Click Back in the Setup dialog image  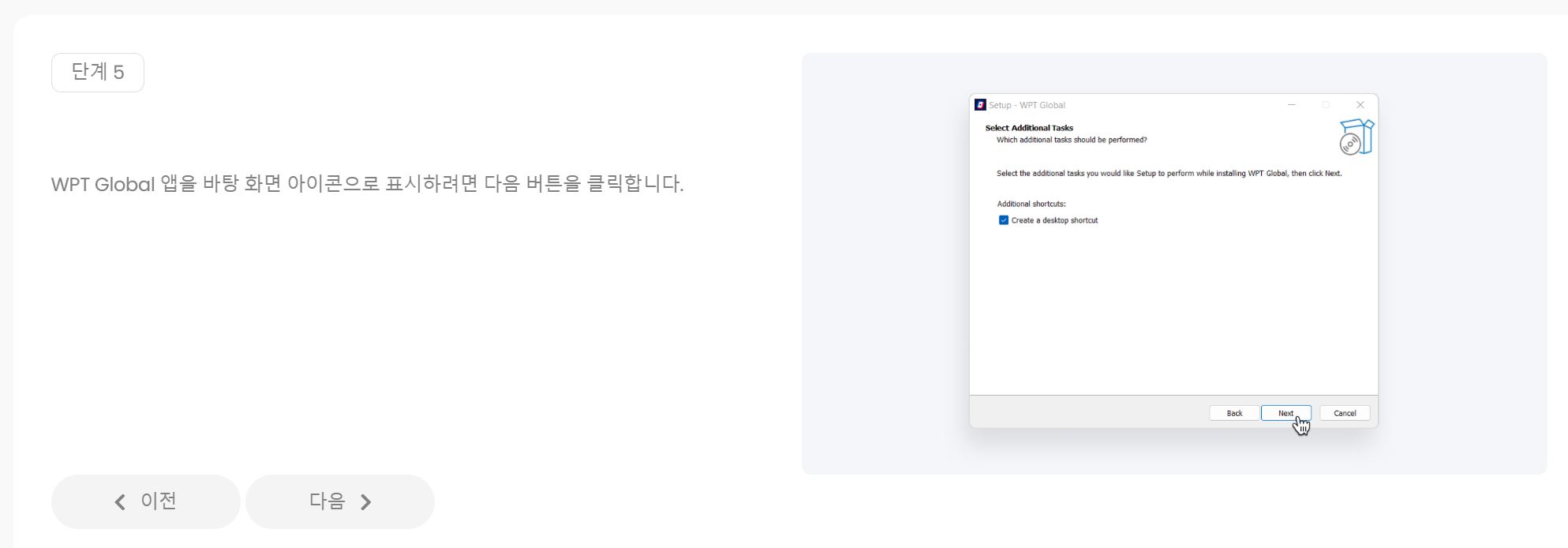pos(1234,413)
